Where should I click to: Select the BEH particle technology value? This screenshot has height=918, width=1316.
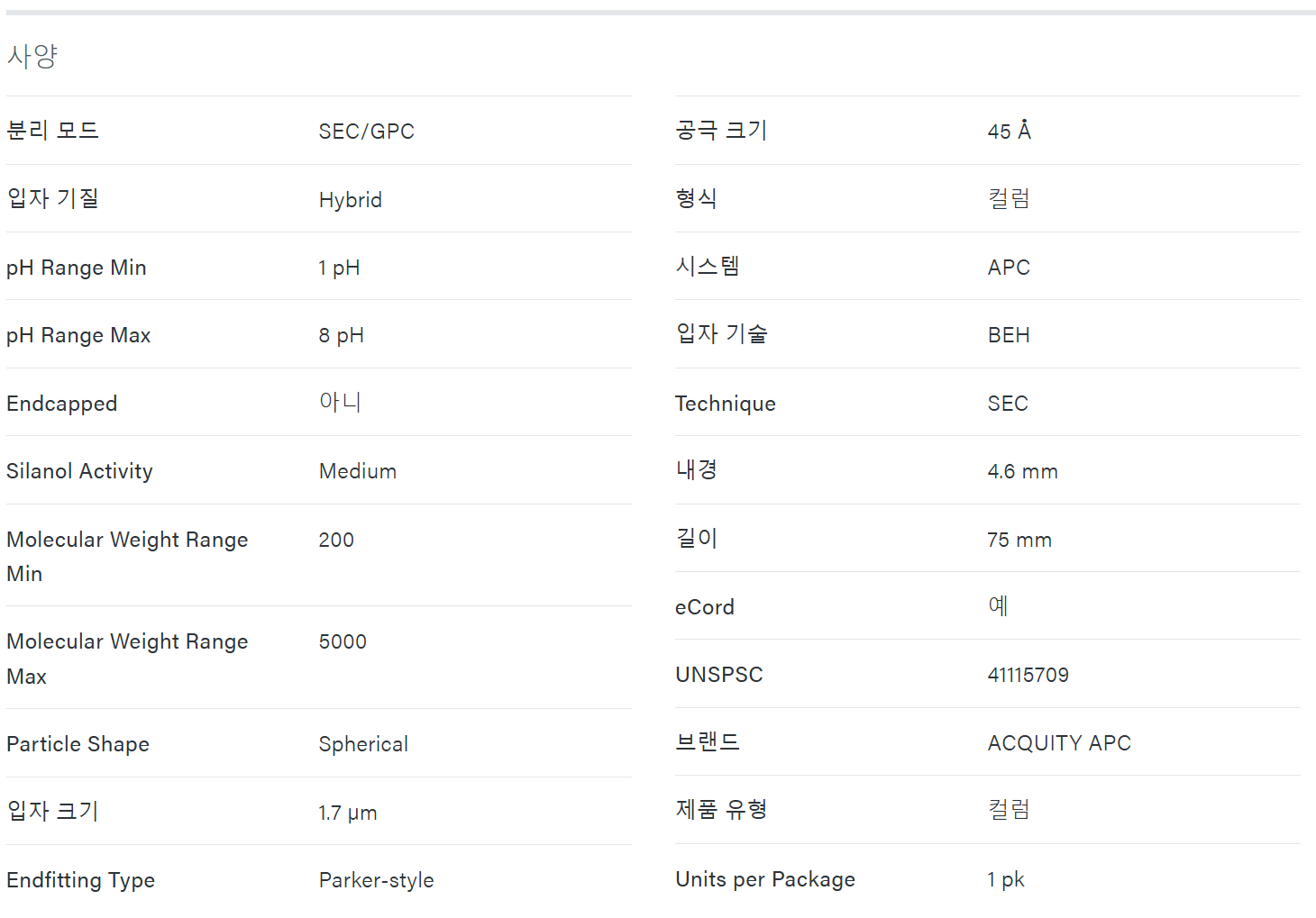click(1009, 335)
